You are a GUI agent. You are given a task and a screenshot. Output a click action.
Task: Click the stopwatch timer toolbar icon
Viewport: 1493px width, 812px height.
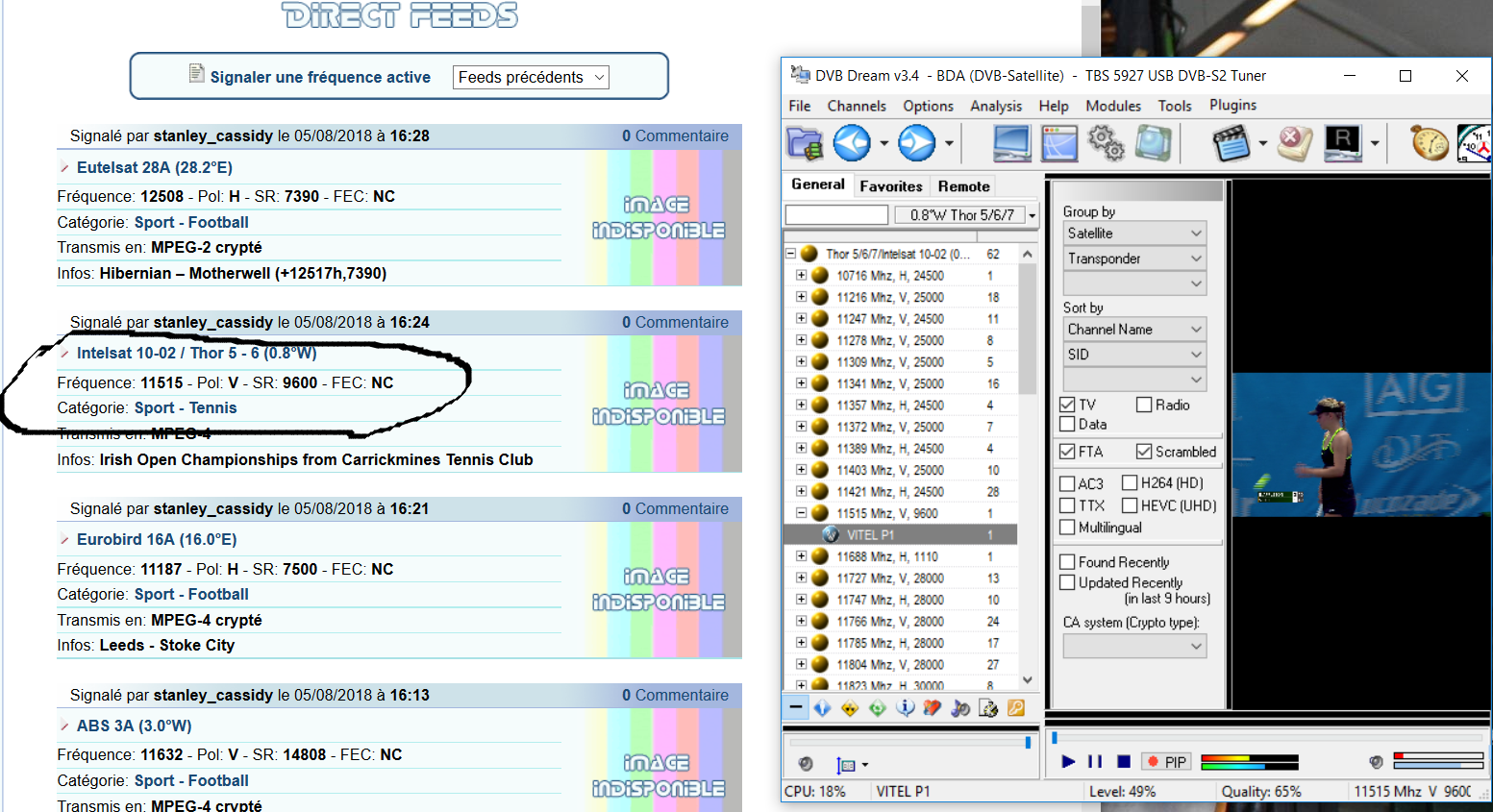[x=1430, y=143]
